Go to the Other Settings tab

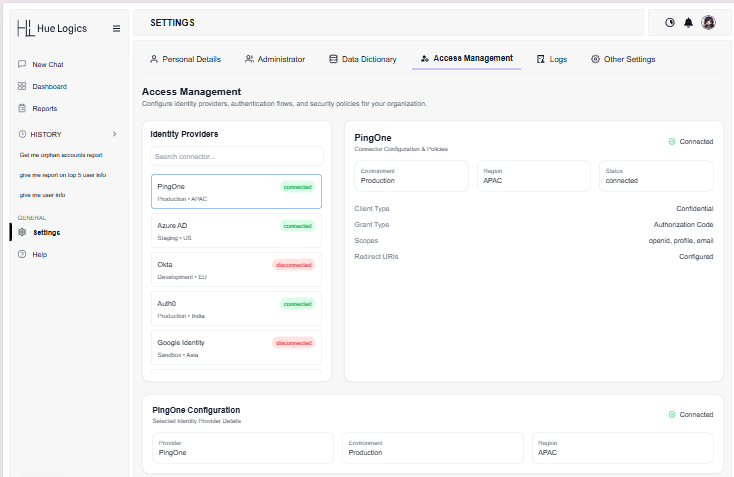(x=623, y=59)
